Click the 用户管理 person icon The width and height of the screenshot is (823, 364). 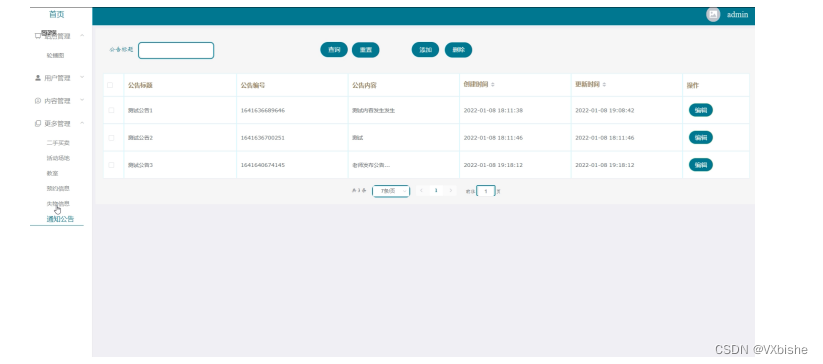38,78
